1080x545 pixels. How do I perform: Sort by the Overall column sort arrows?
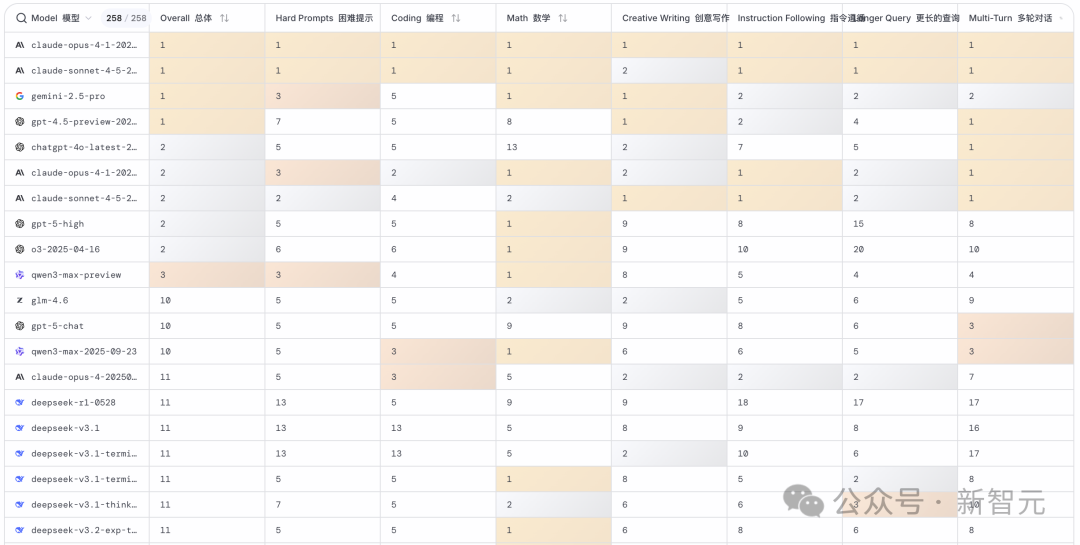tap(225, 19)
